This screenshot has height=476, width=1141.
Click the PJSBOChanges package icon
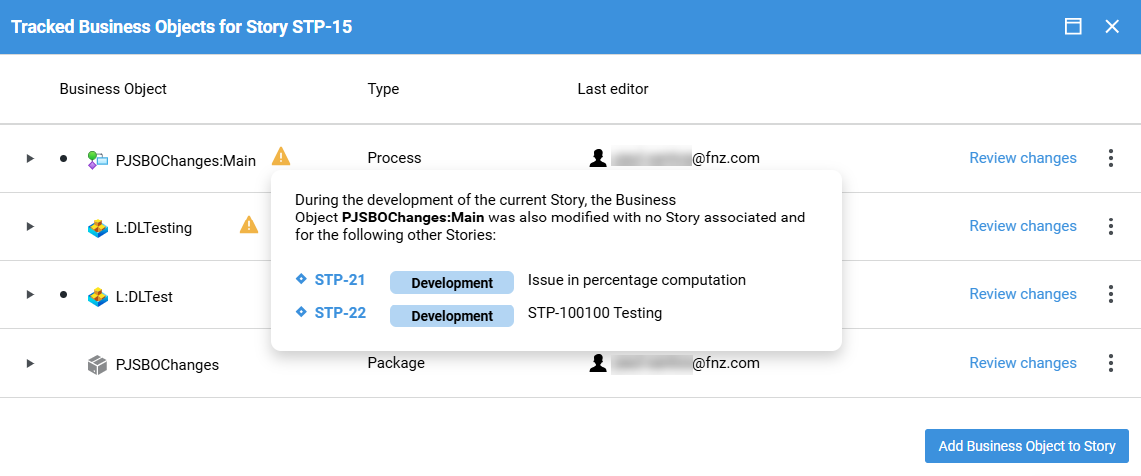(x=97, y=365)
